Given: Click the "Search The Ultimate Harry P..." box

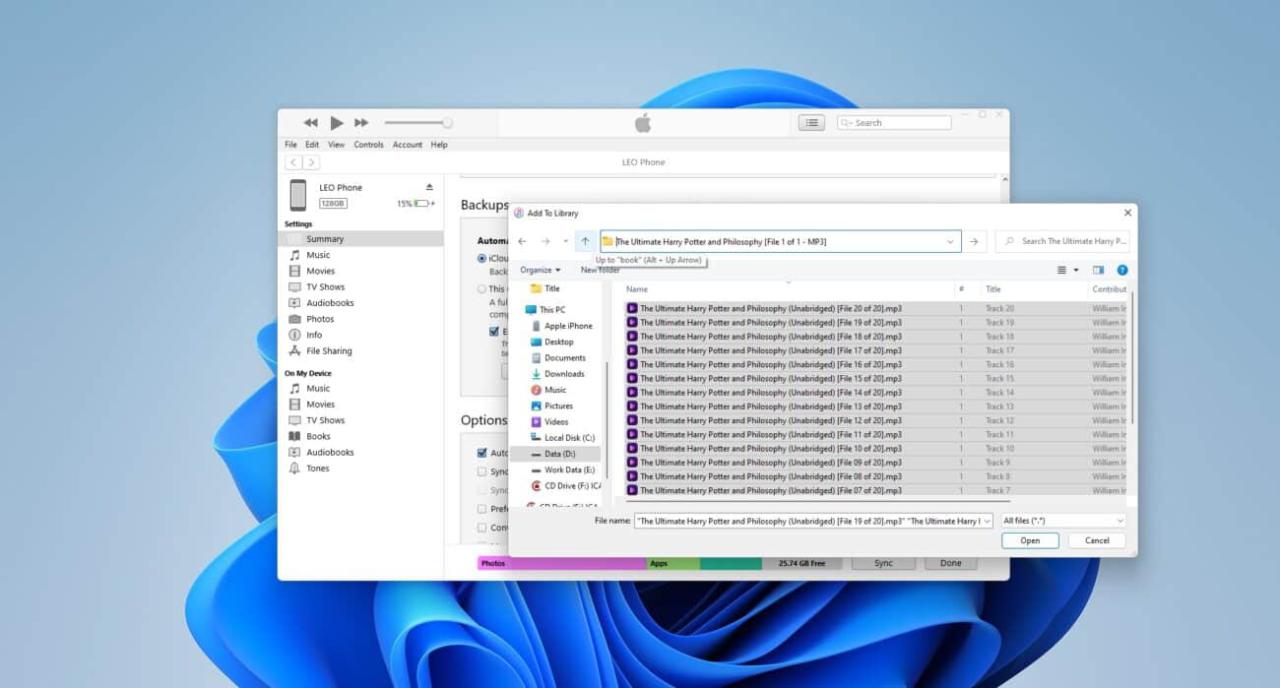Looking at the screenshot, I should [x=1062, y=241].
